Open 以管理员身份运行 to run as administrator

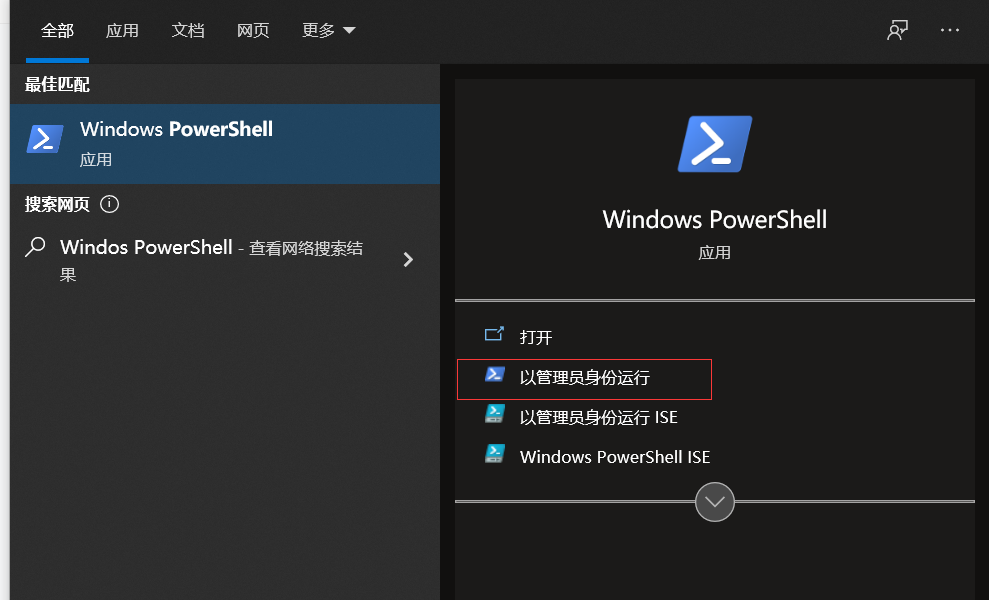[x=584, y=378]
